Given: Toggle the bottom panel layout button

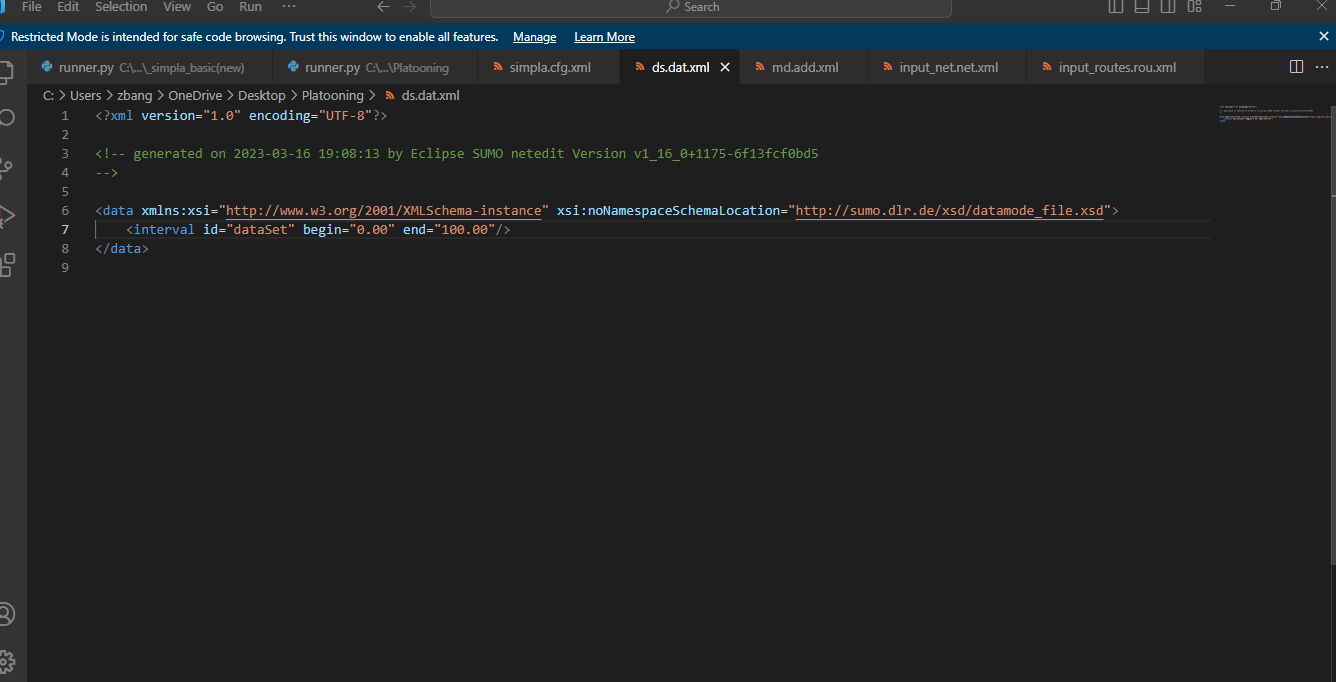Looking at the screenshot, I should [1141, 7].
